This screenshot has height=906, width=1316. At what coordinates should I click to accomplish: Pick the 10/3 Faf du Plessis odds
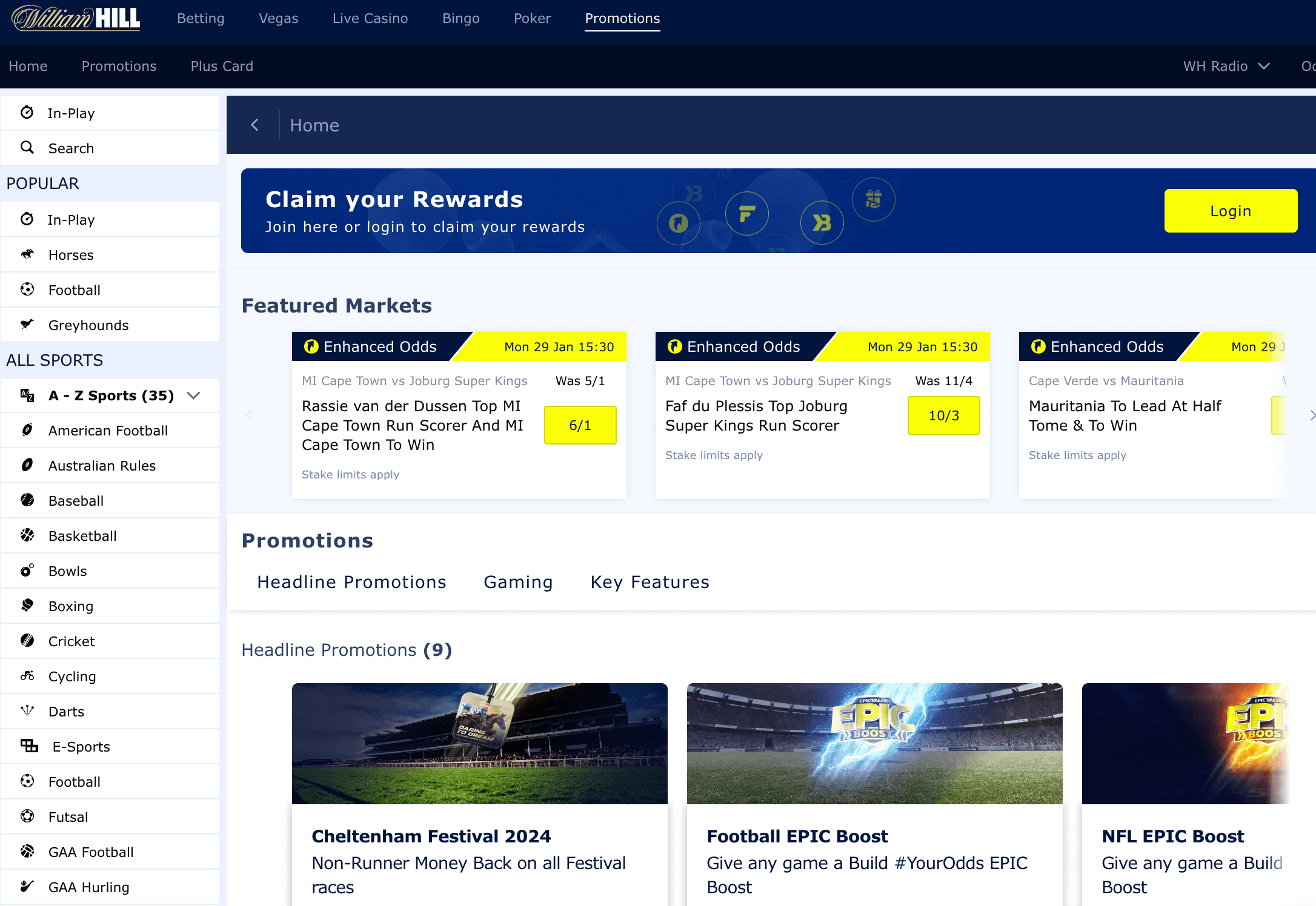pyautogui.click(x=943, y=415)
